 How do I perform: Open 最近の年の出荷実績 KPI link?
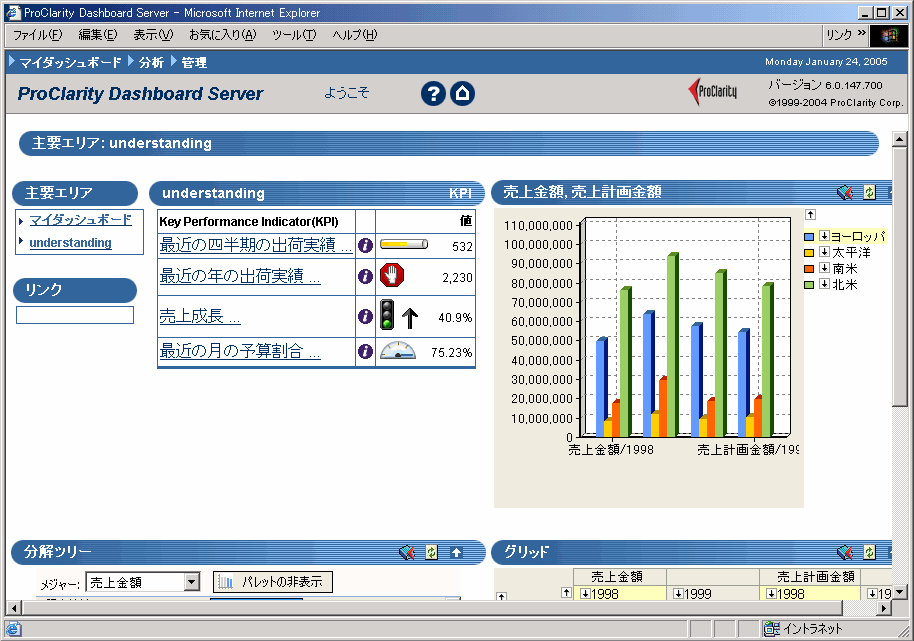[240, 276]
